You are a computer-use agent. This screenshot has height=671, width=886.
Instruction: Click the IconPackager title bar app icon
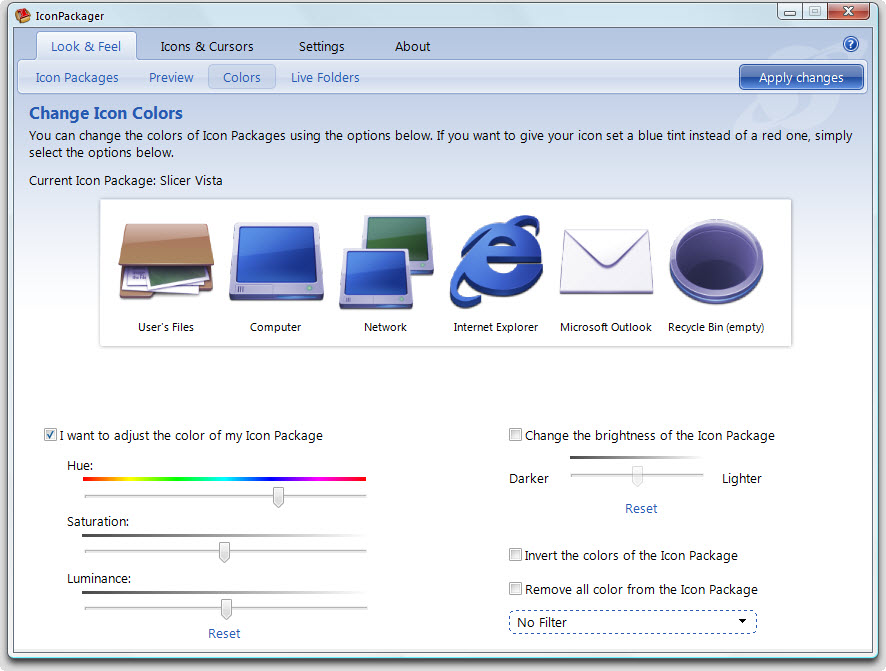pos(23,15)
